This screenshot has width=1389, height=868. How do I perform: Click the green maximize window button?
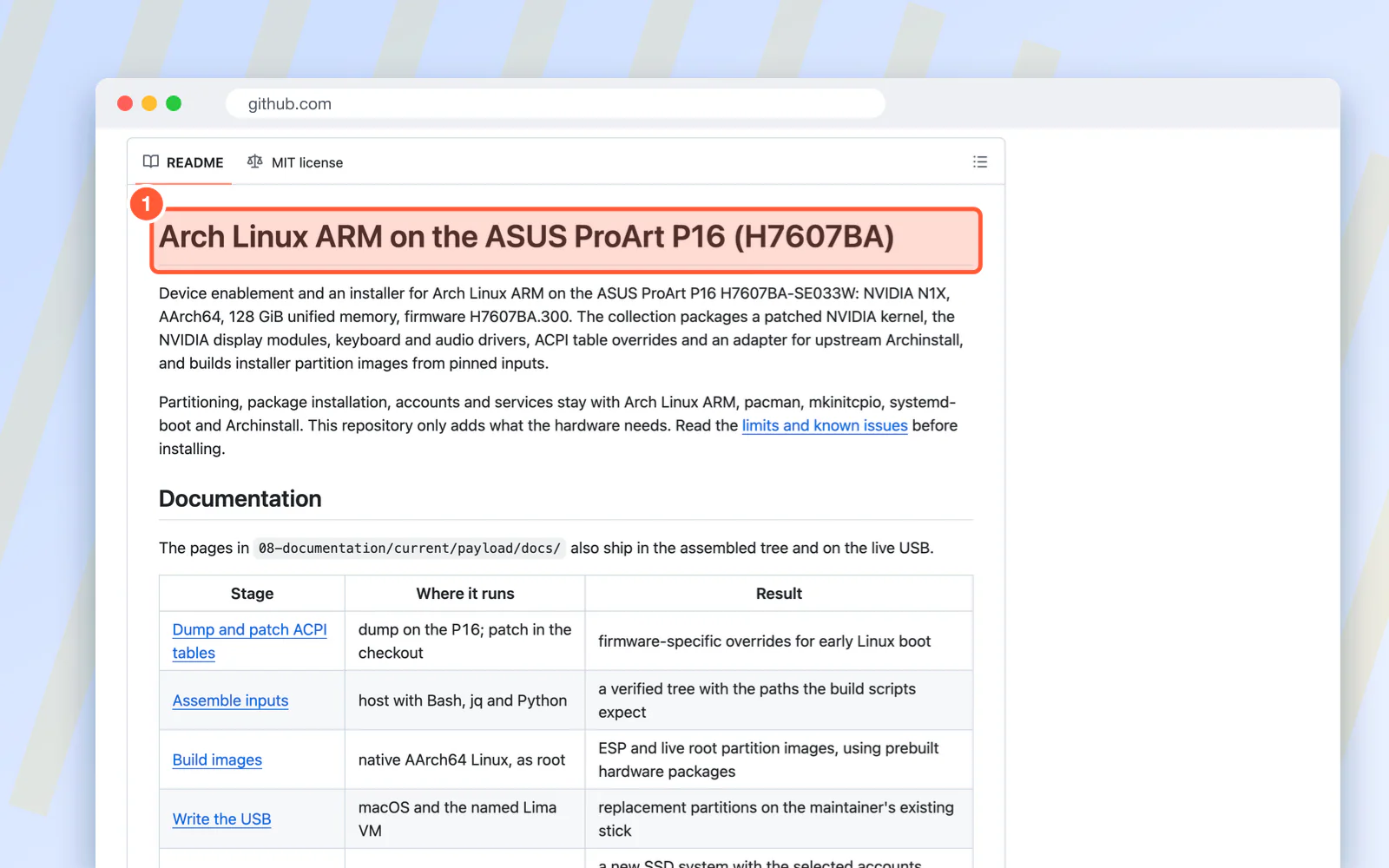click(x=174, y=103)
